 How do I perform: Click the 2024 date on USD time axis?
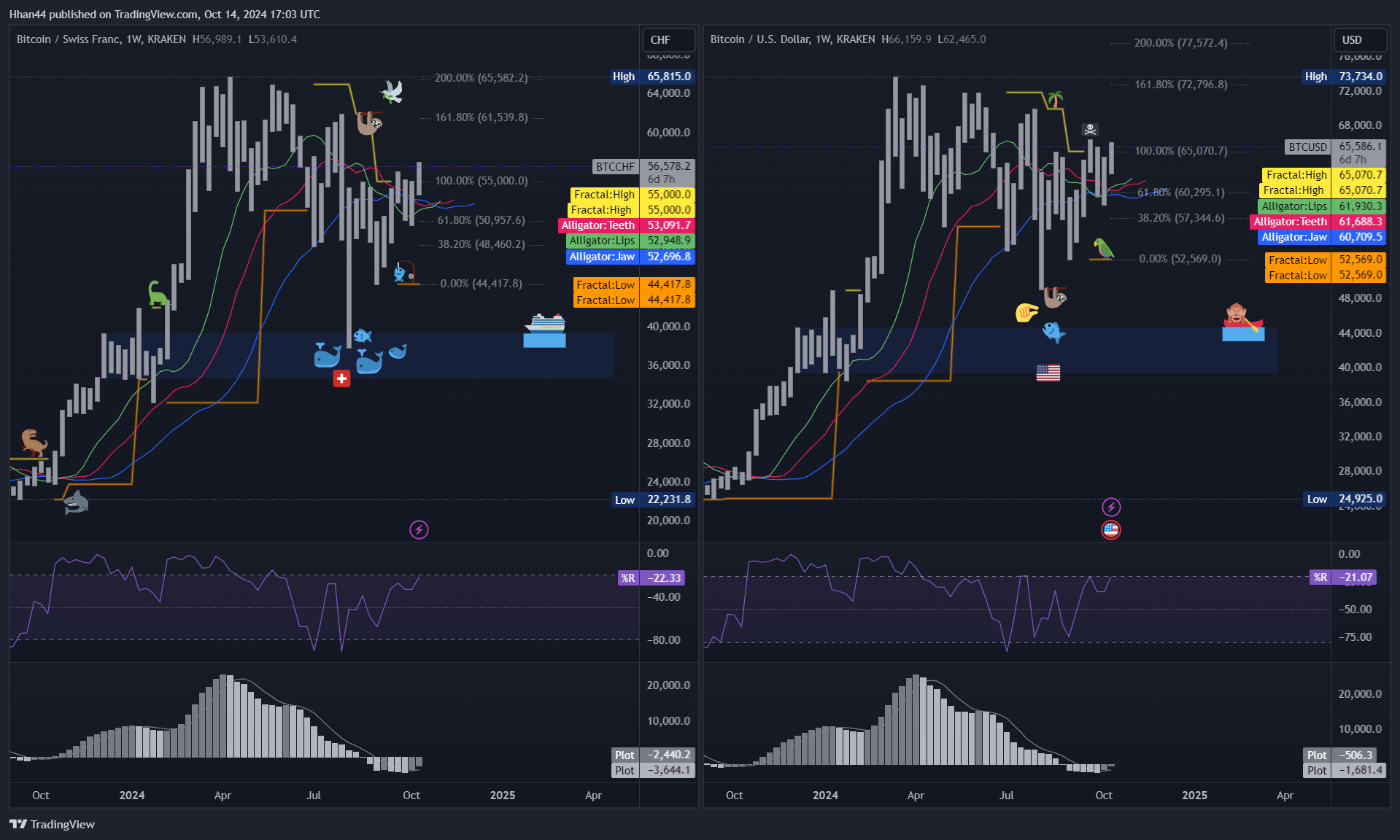coord(825,795)
